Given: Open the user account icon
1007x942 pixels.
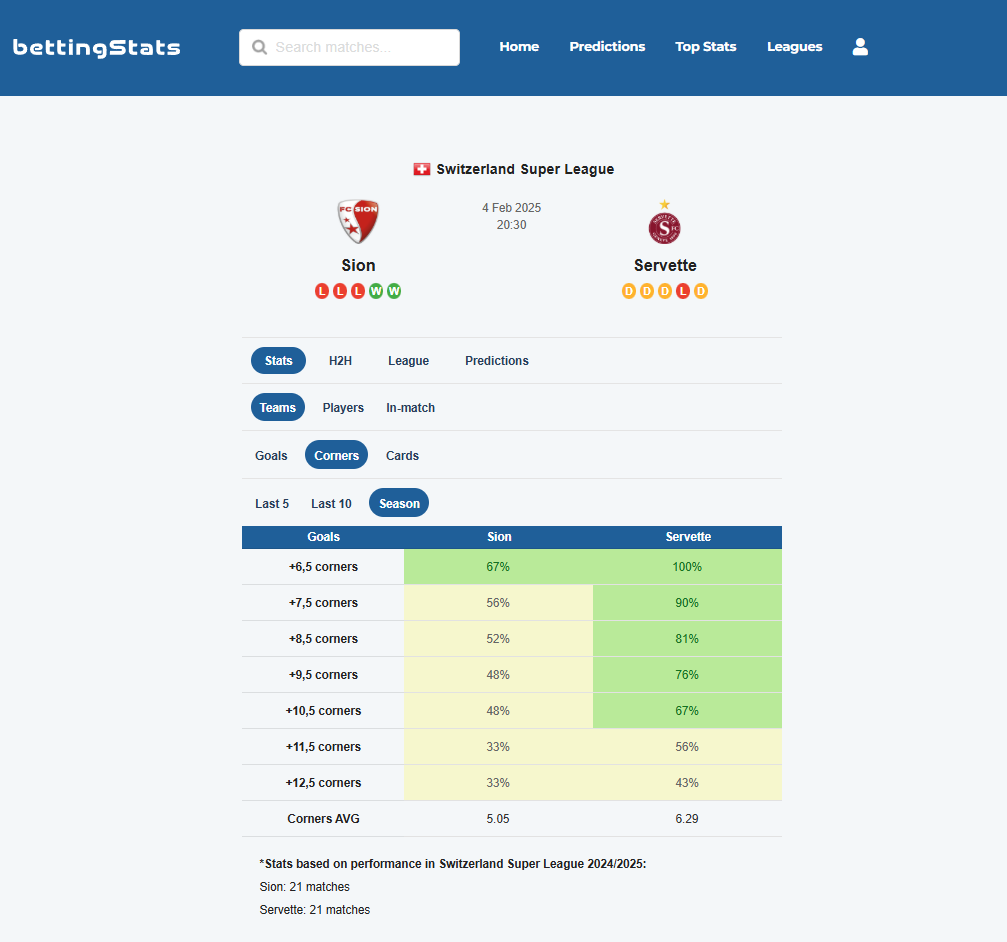Looking at the screenshot, I should tap(860, 47).
